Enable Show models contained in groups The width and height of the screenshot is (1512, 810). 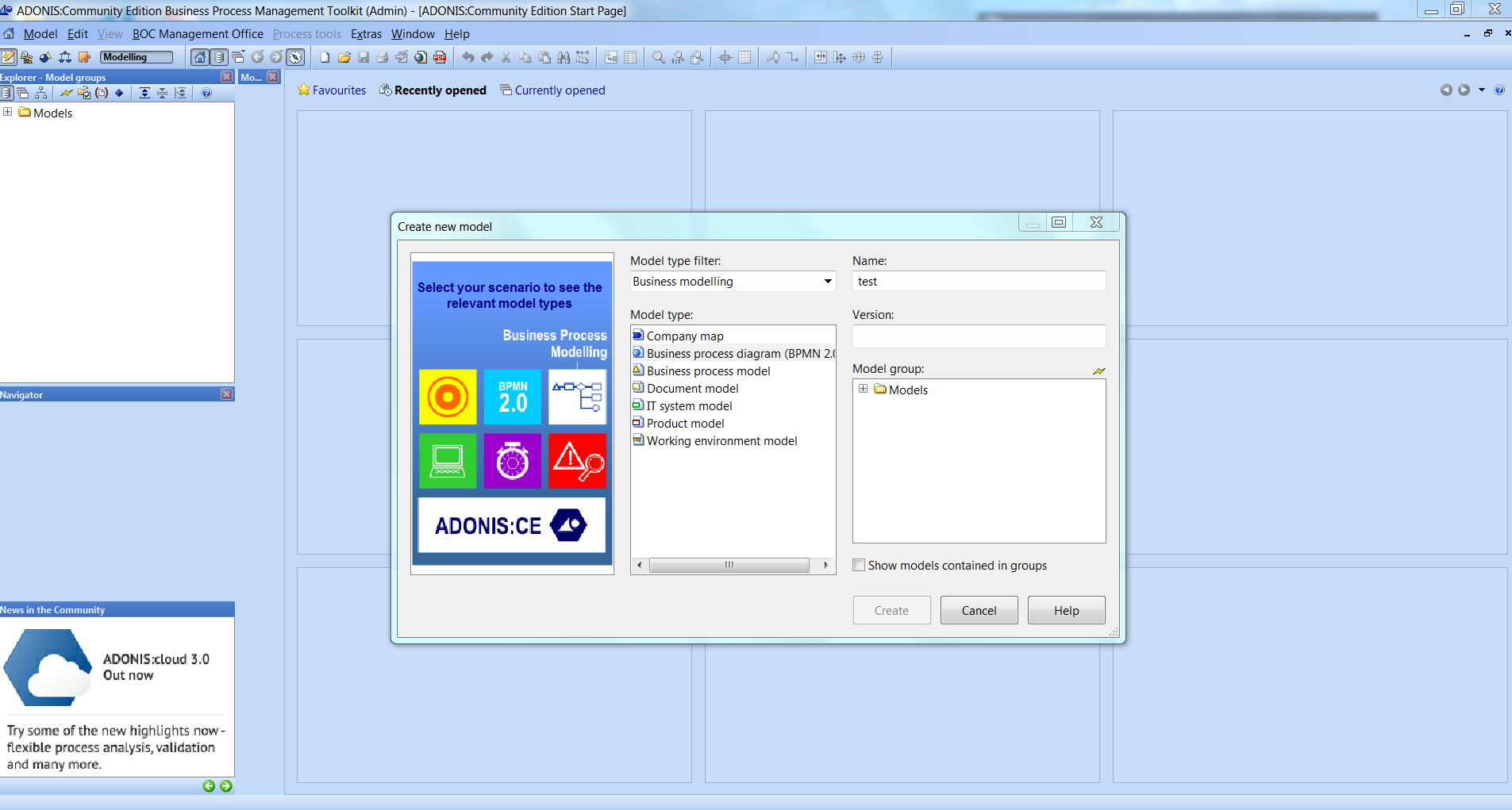pyautogui.click(x=859, y=565)
